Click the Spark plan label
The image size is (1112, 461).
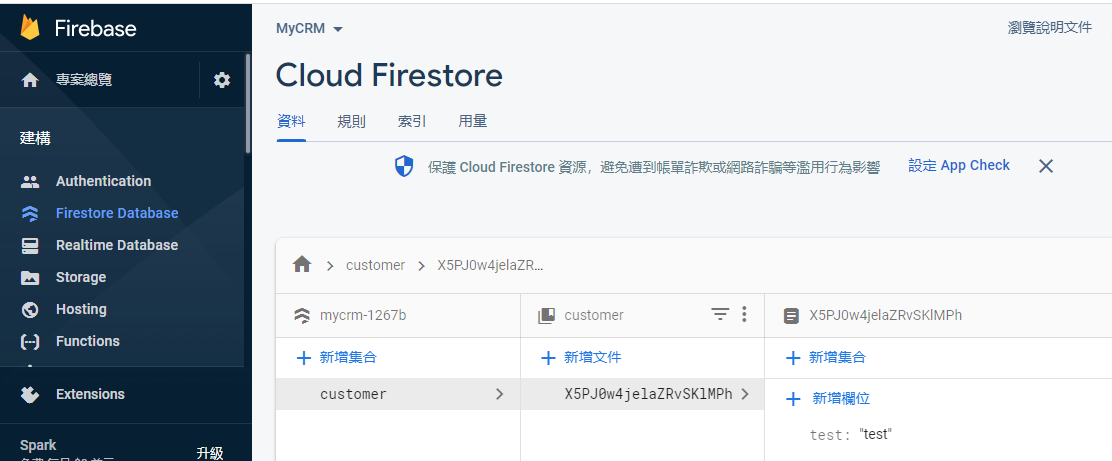(38, 445)
